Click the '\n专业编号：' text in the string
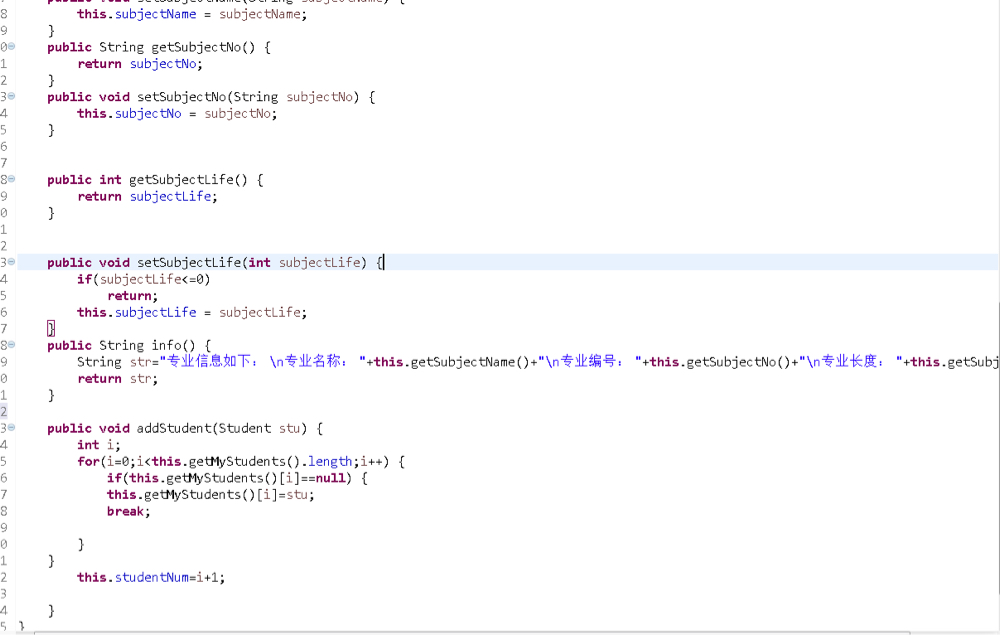The width and height of the screenshot is (1000, 635). click(x=586, y=361)
